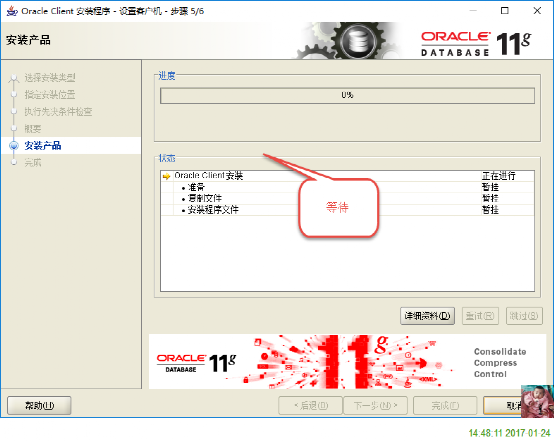Select the 指定安装位置 step

tap(49, 94)
